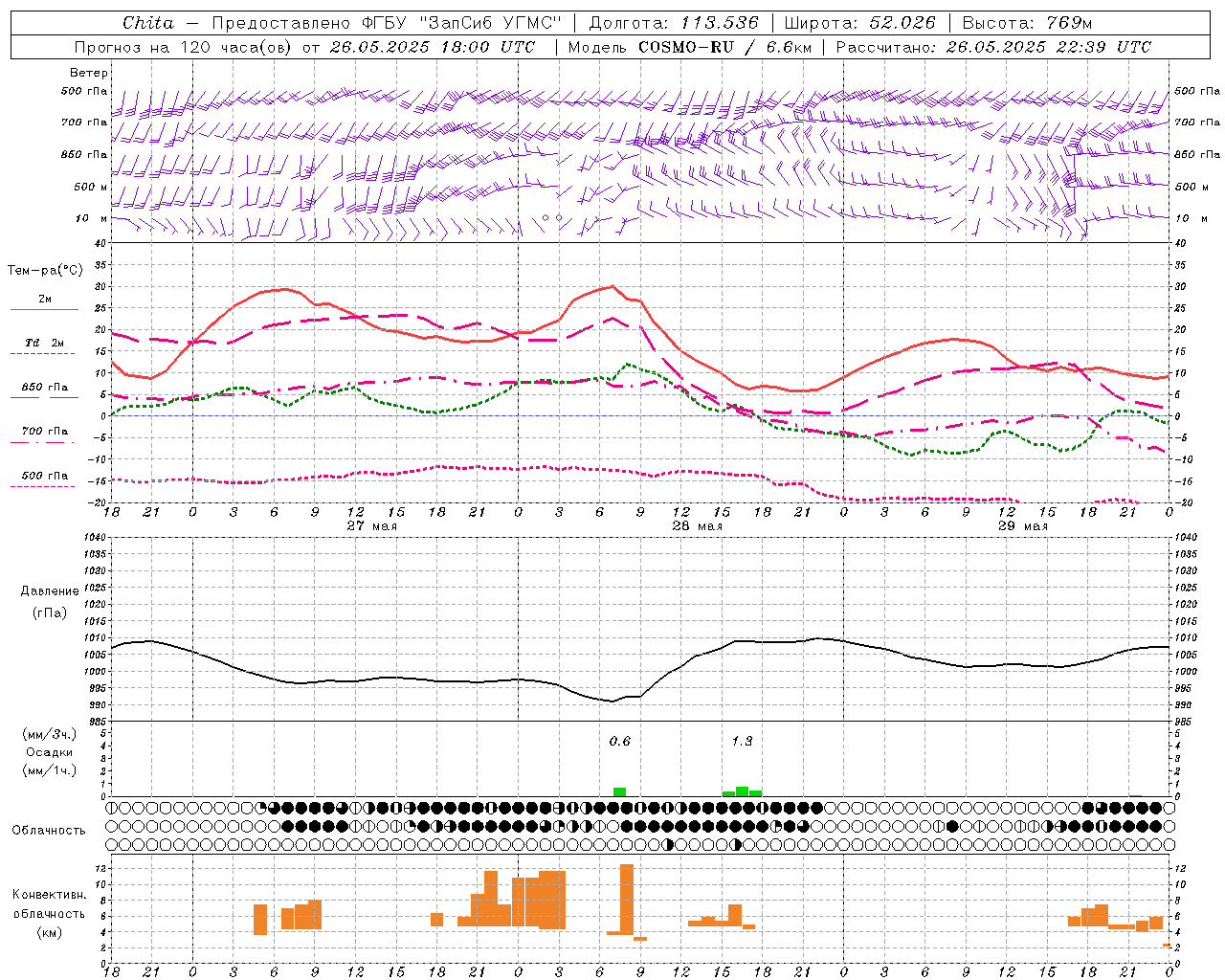Click the 28 мая date label
The height and width of the screenshot is (980, 1225).
(698, 526)
